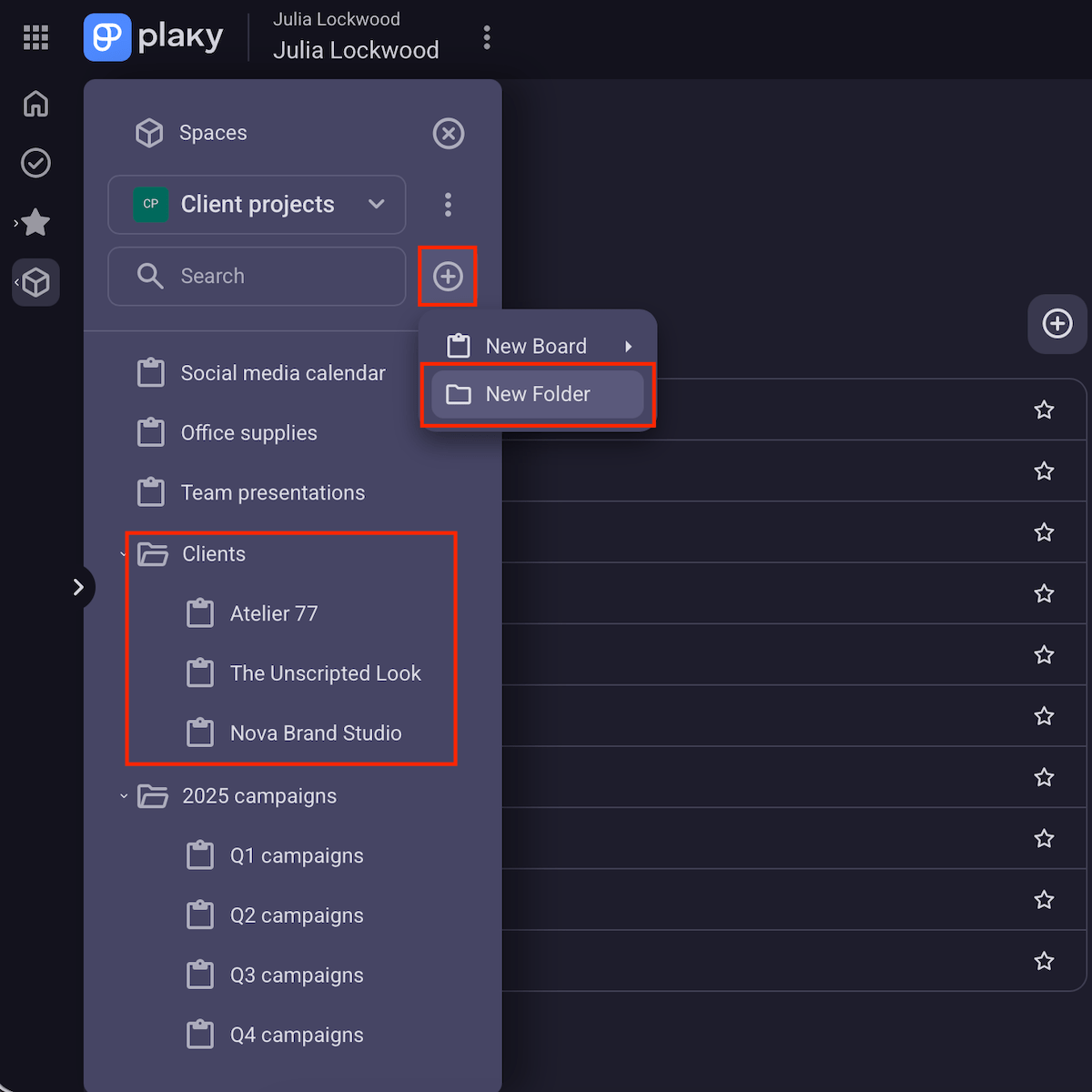Toggle the star on the last row

pos(1044,961)
